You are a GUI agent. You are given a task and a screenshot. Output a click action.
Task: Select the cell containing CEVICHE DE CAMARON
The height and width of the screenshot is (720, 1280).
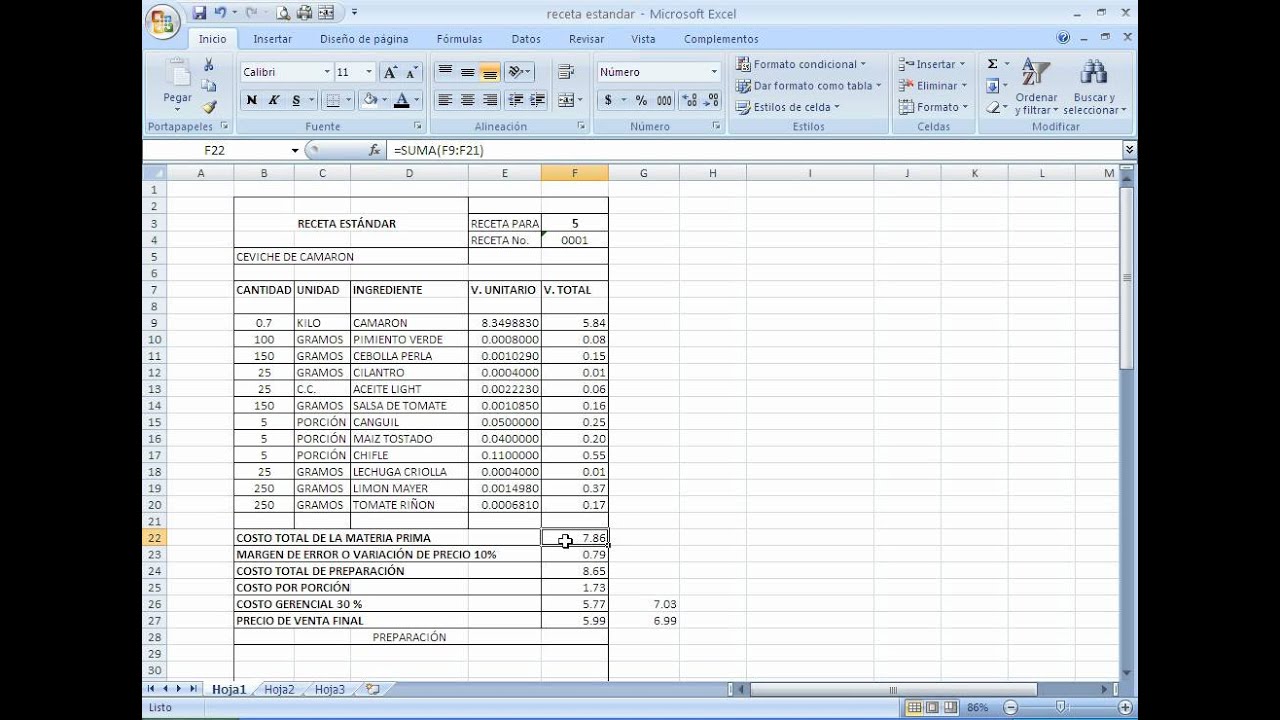(350, 257)
